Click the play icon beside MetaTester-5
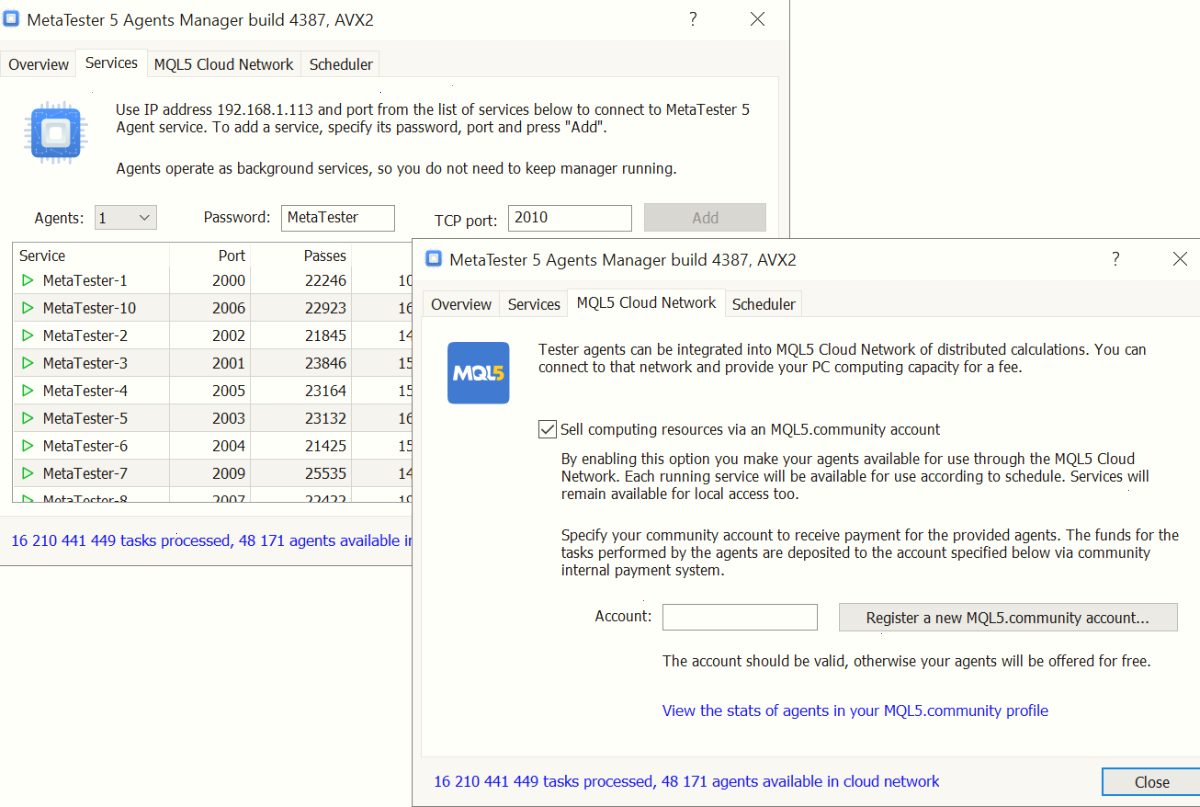The height and width of the screenshot is (807, 1200). point(28,418)
